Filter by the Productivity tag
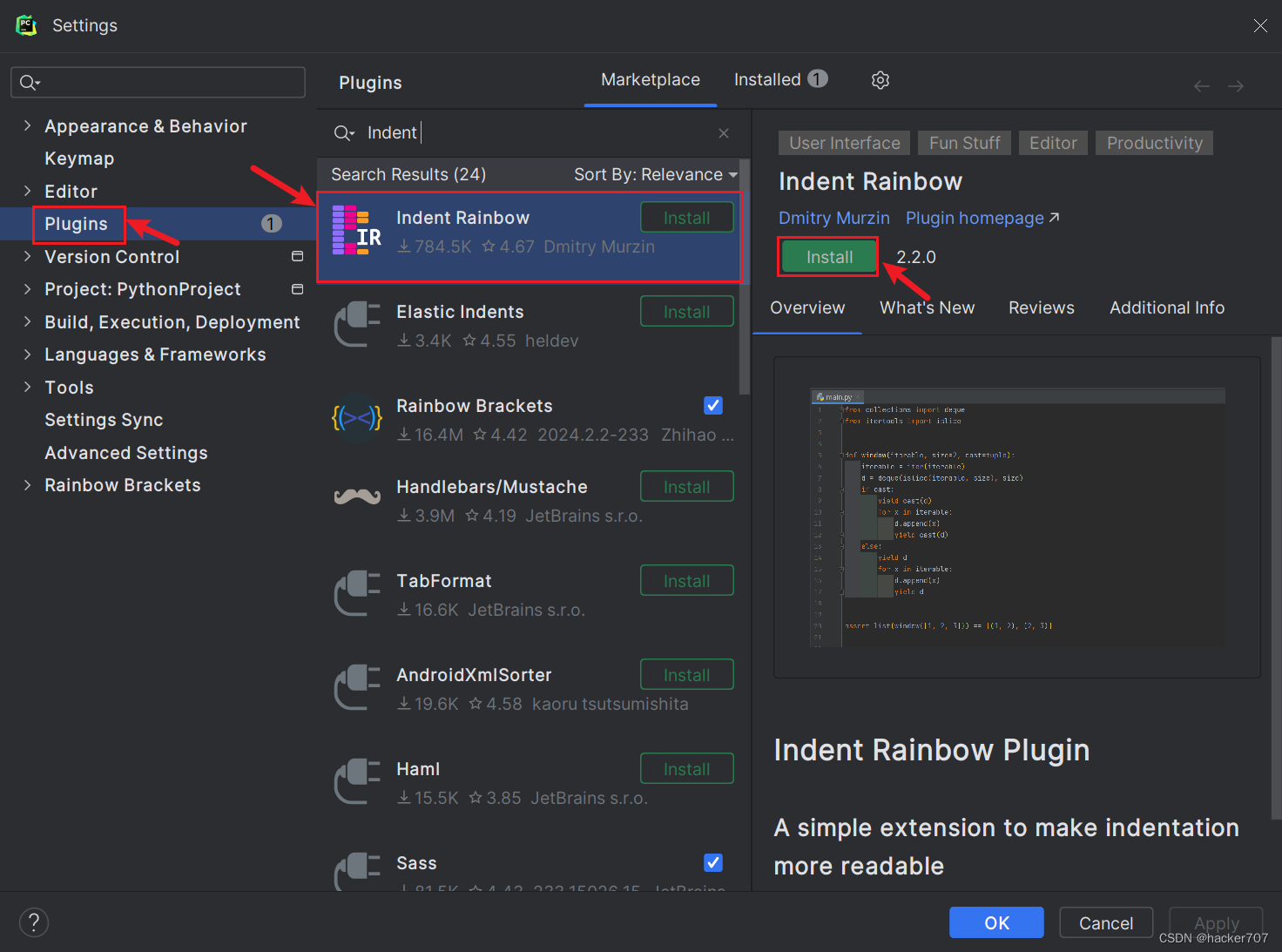This screenshot has width=1282, height=952. pos(1154,143)
